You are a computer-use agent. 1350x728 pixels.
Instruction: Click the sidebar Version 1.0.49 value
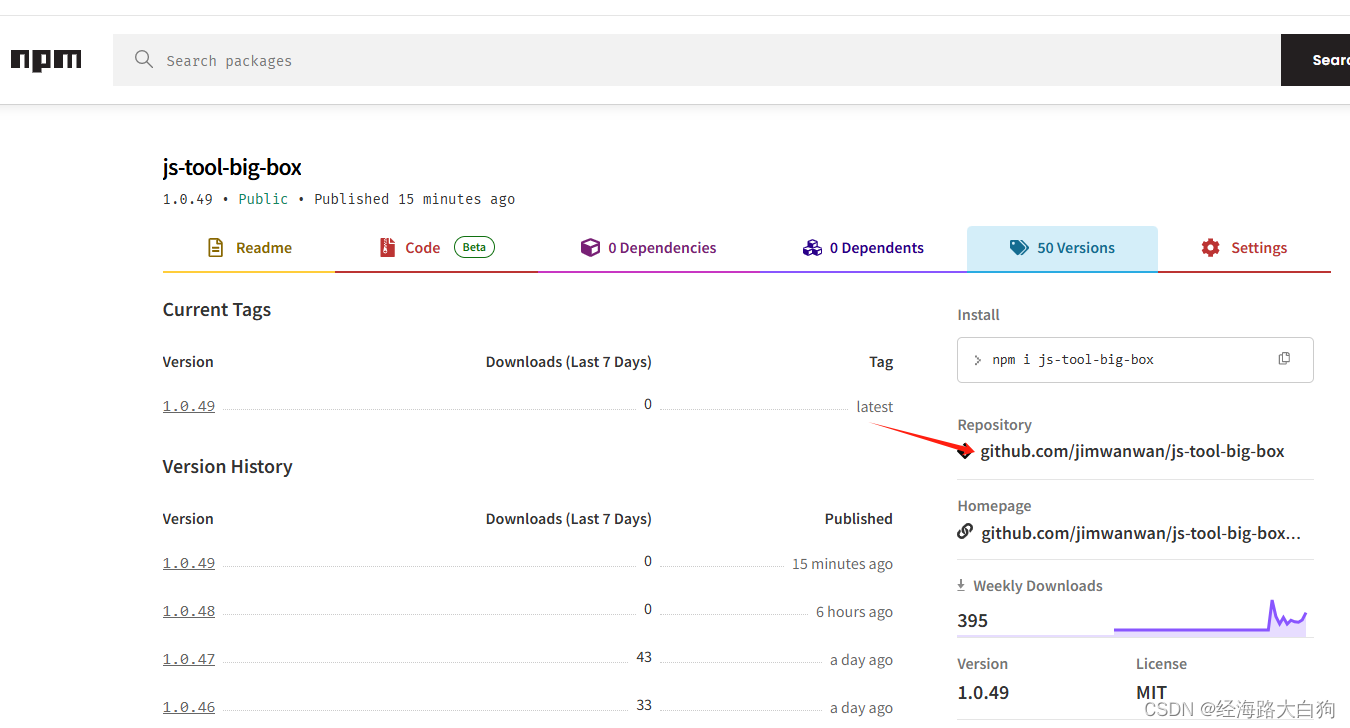pyautogui.click(x=983, y=692)
